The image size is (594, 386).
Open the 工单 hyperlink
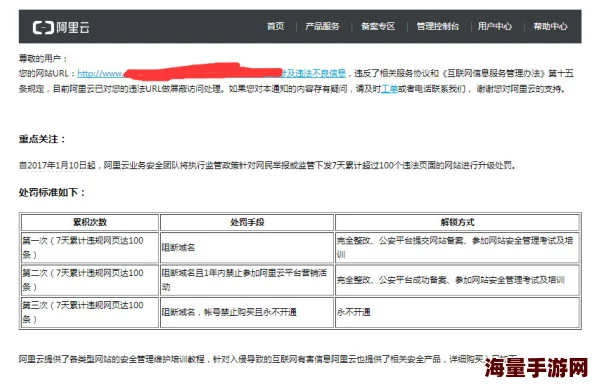pyautogui.click(x=389, y=89)
